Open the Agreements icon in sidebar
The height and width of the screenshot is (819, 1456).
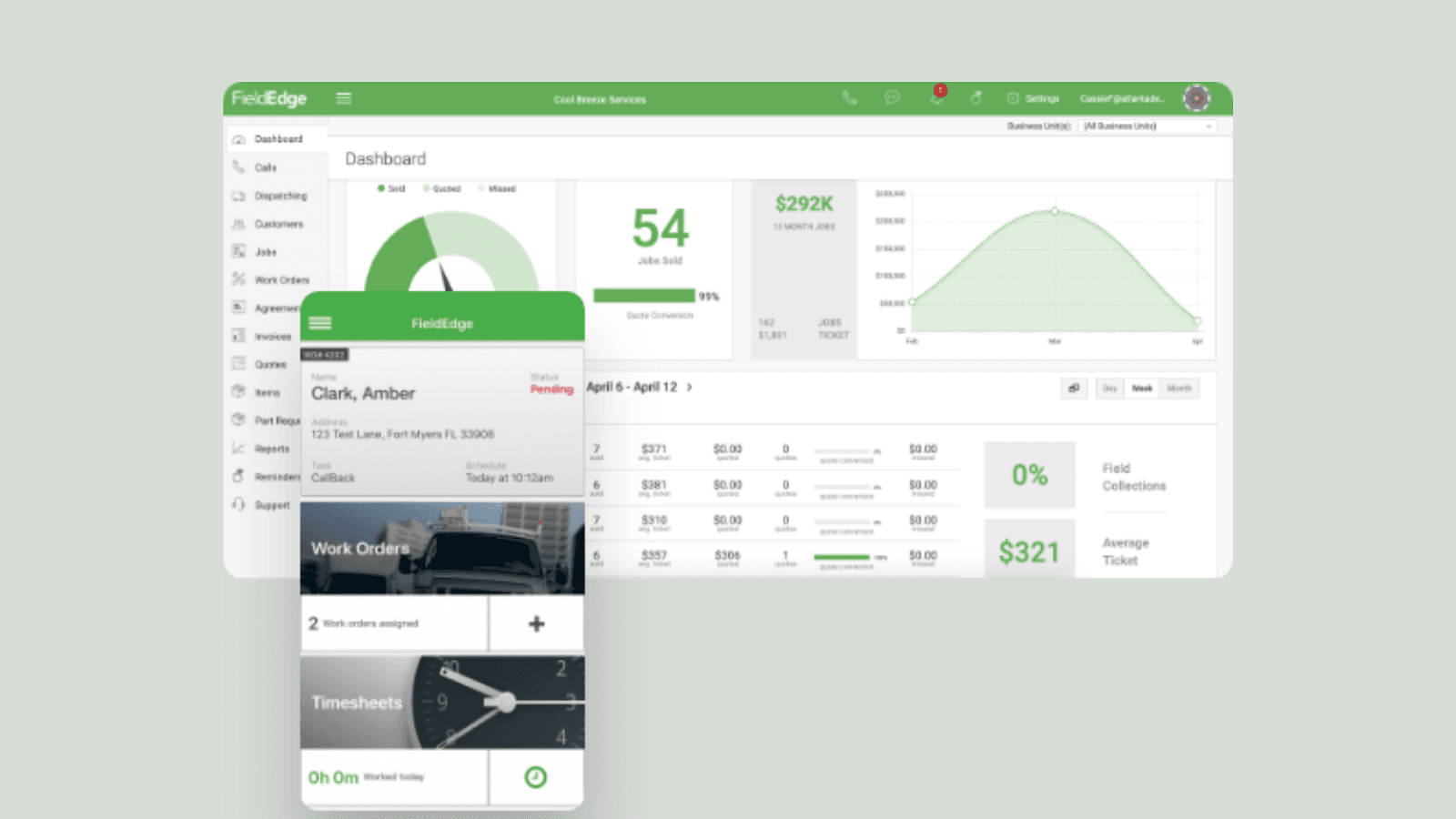pyautogui.click(x=238, y=308)
